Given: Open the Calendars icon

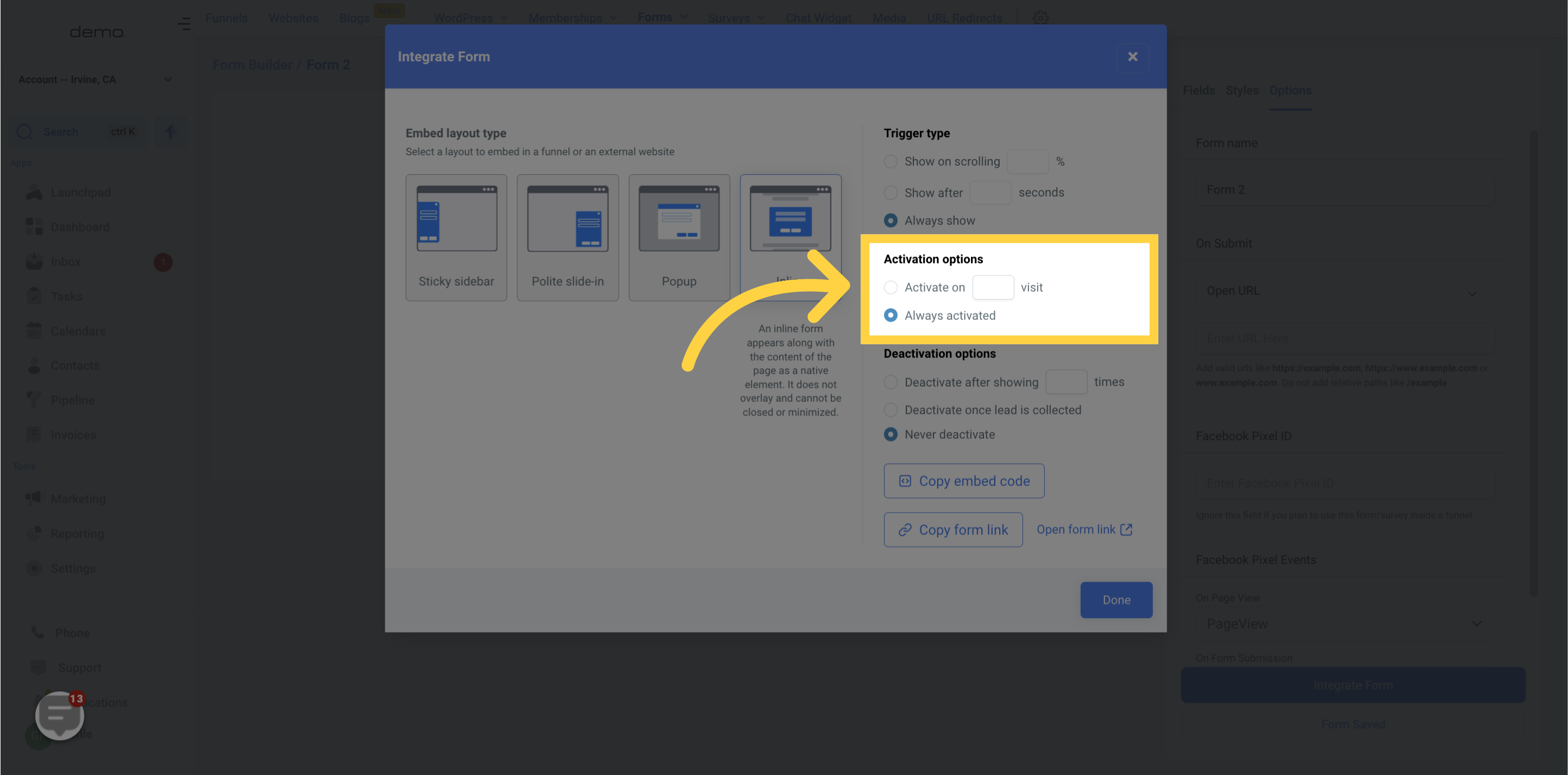Looking at the screenshot, I should (35, 330).
